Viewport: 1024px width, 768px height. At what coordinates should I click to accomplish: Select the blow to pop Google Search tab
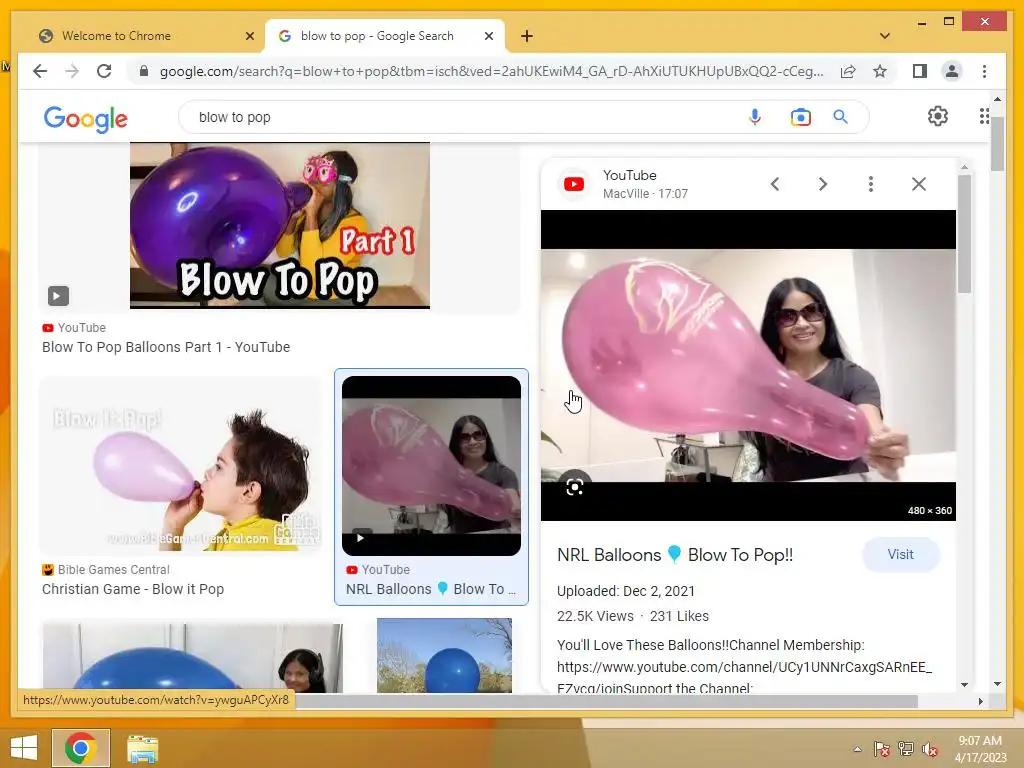[385, 36]
